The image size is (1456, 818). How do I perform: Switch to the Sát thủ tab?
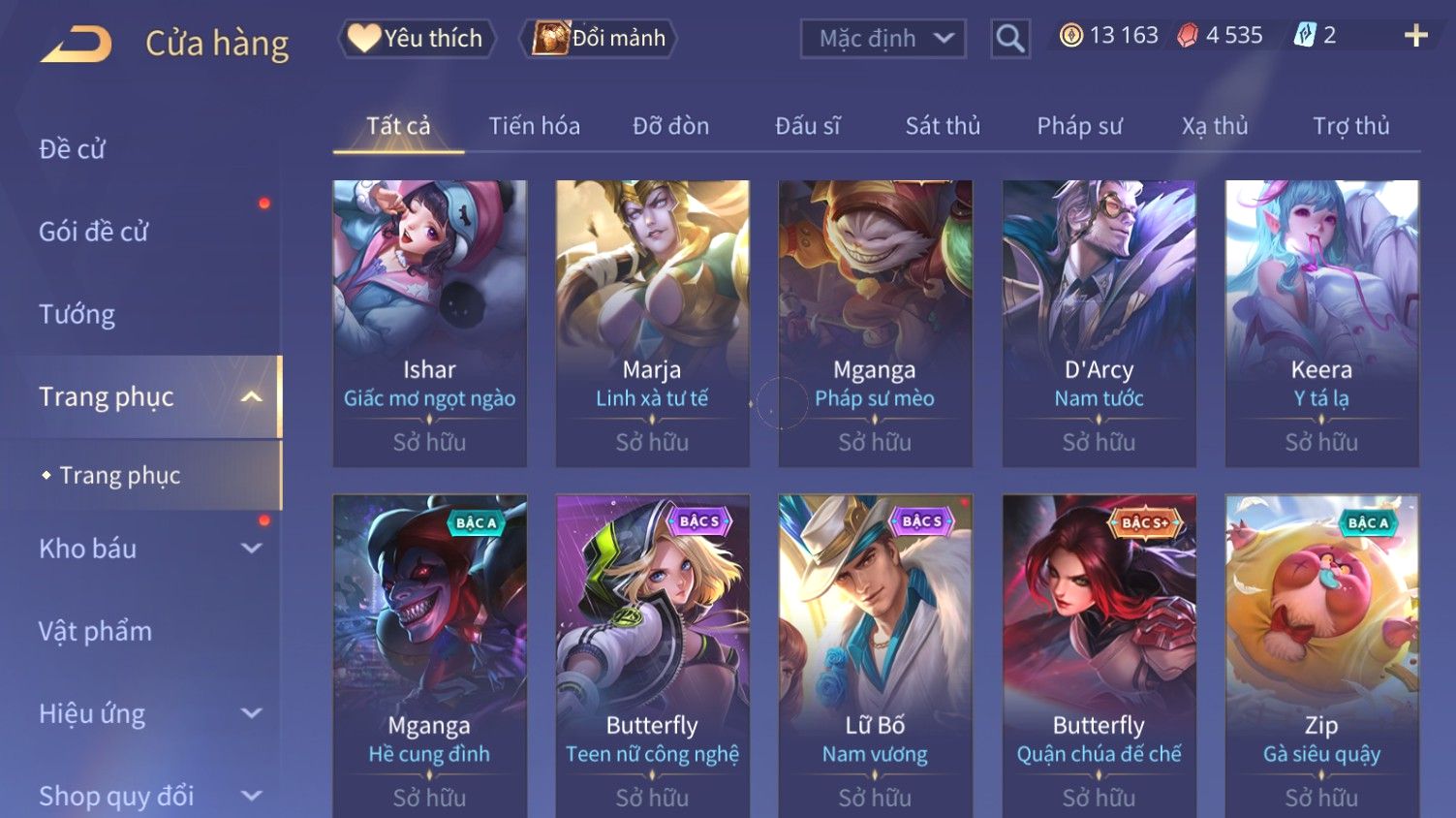943,126
